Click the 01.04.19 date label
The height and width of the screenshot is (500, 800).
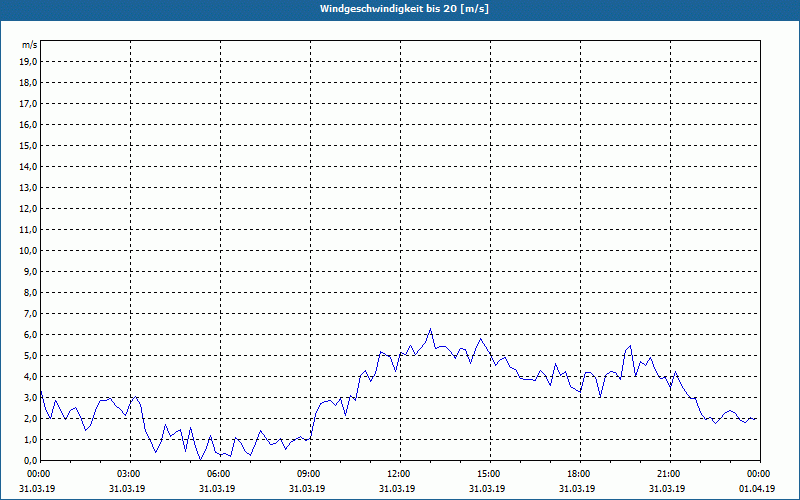click(x=757, y=488)
